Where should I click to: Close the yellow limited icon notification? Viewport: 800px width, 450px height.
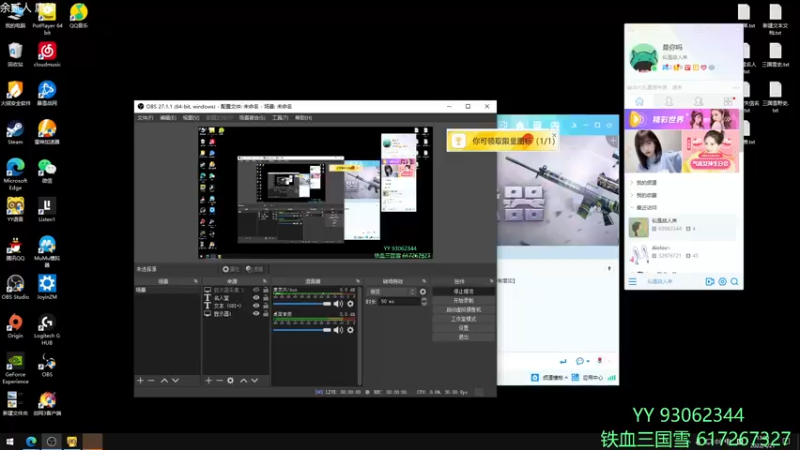pos(554,135)
